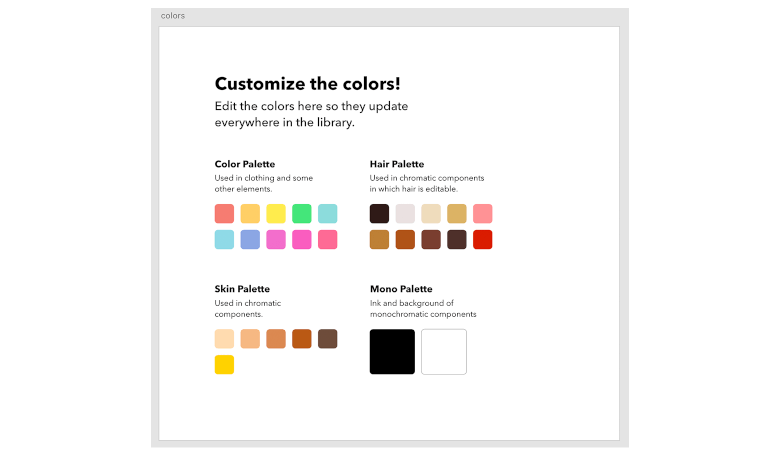Select the white background Mono Palette swatch
780x455 pixels.
coord(444,352)
